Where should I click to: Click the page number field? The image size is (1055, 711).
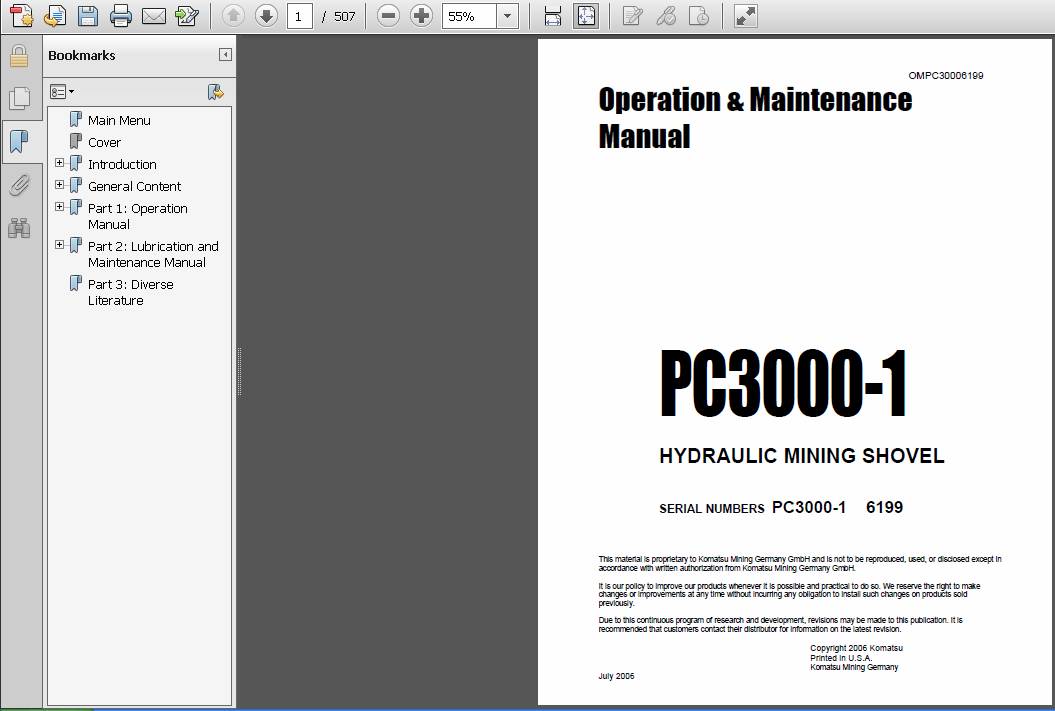point(299,16)
